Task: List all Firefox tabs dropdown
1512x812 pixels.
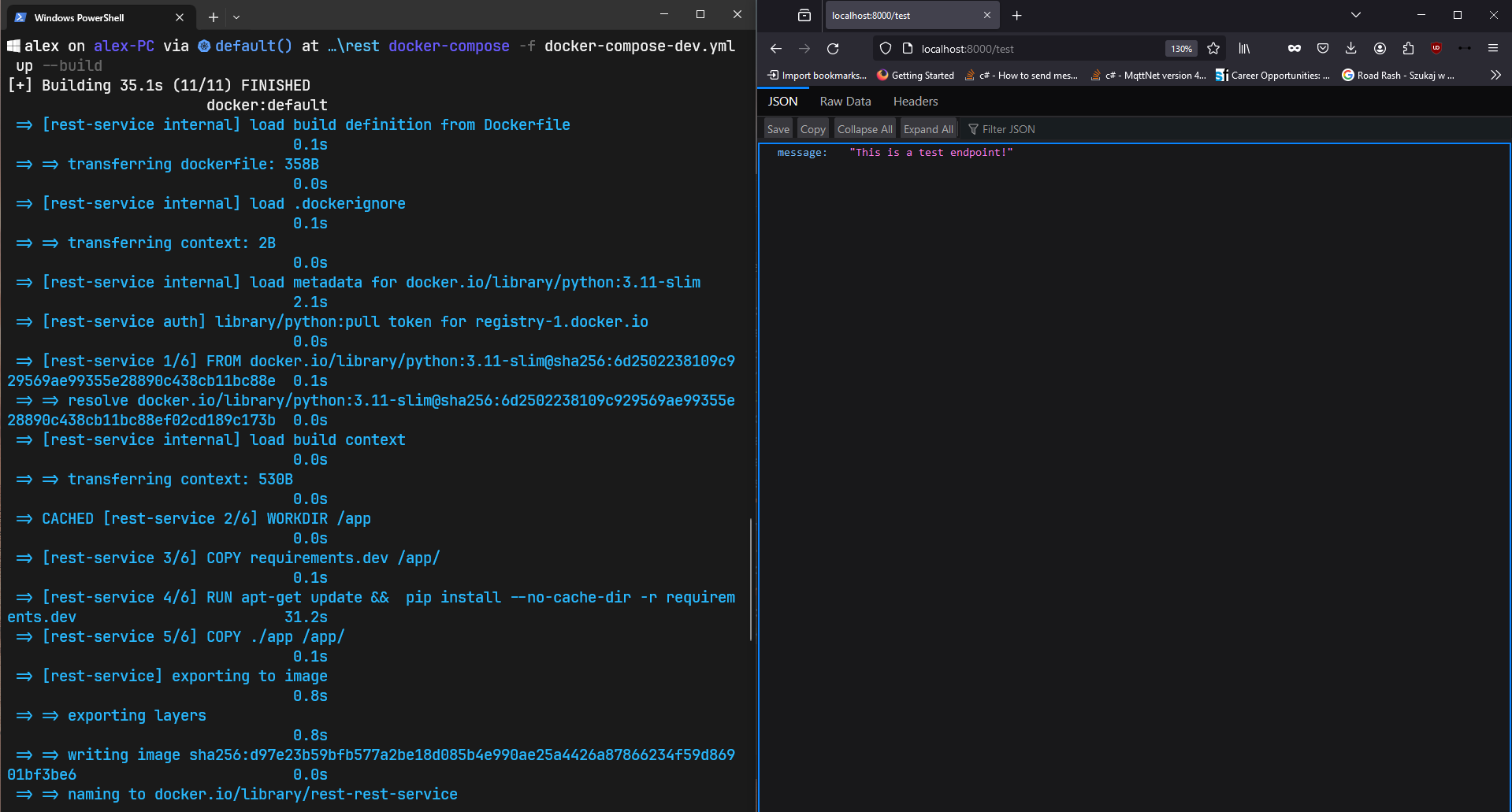Action: coord(1356,15)
